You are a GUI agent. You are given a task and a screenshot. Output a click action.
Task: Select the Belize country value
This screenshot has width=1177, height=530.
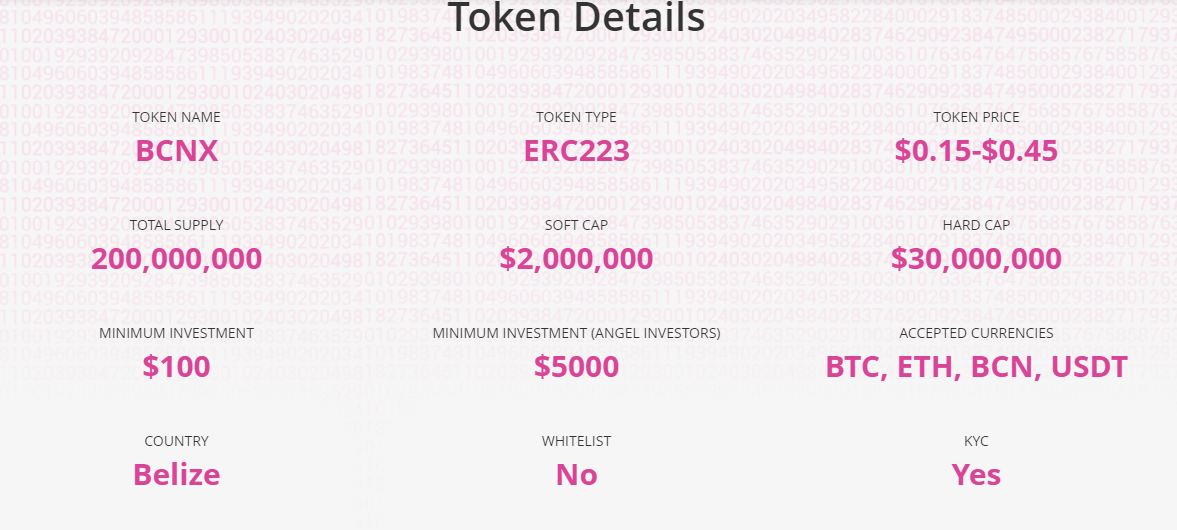176,474
